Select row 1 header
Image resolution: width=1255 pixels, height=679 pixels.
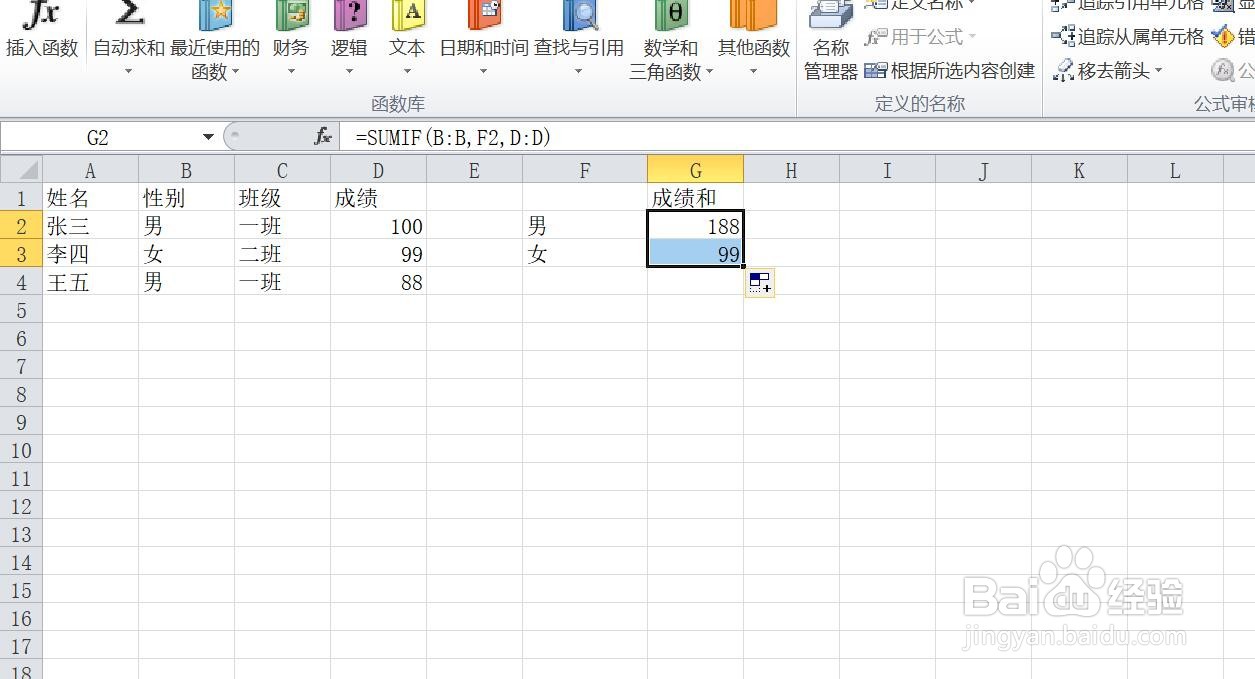(x=21, y=198)
